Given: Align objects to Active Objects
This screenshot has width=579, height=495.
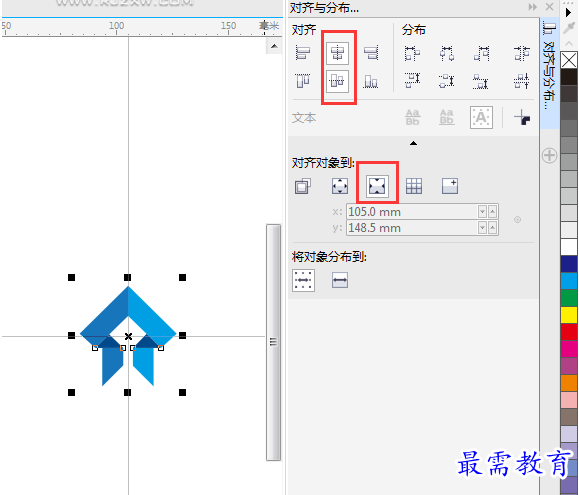Looking at the screenshot, I should click(x=303, y=186).
